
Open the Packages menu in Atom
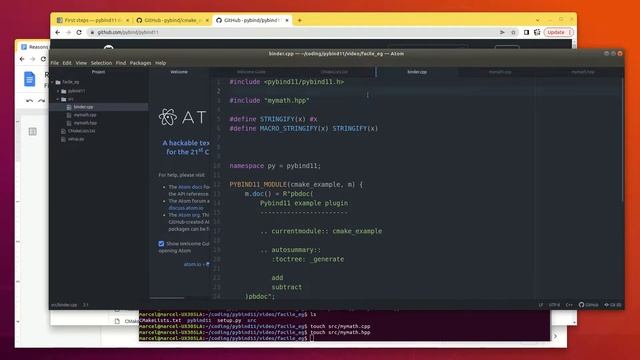pos(140,63)
